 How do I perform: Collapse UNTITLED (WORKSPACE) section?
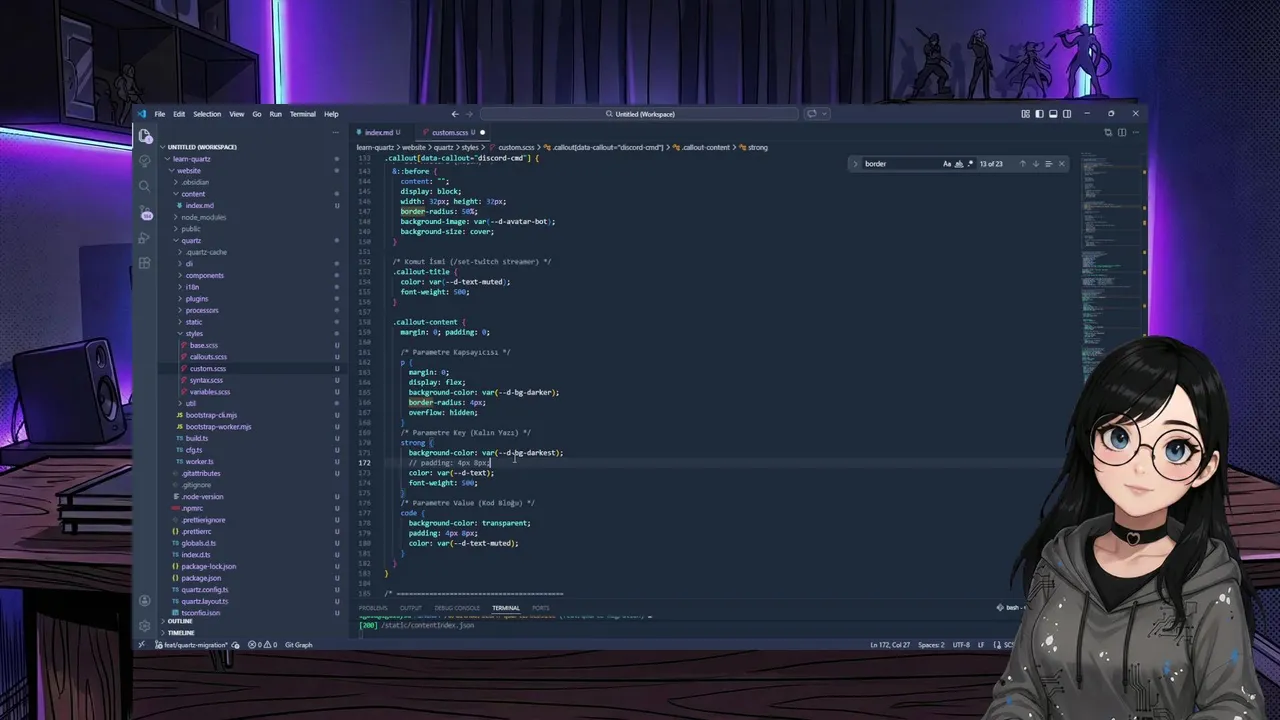pos(202,147)
